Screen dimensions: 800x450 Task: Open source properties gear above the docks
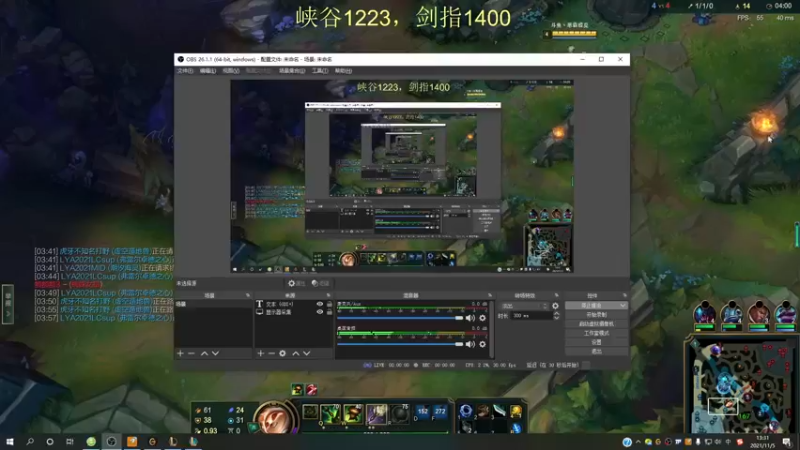click(x=296, y=283)
